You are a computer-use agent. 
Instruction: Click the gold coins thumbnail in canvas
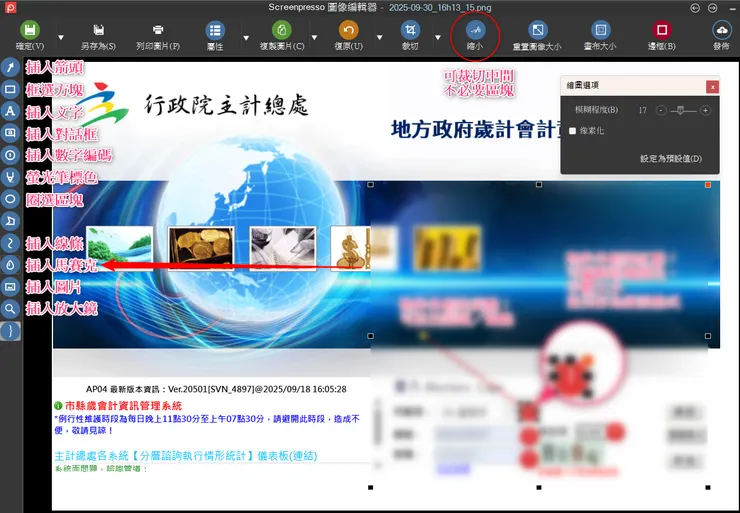(x=202, y=247)
